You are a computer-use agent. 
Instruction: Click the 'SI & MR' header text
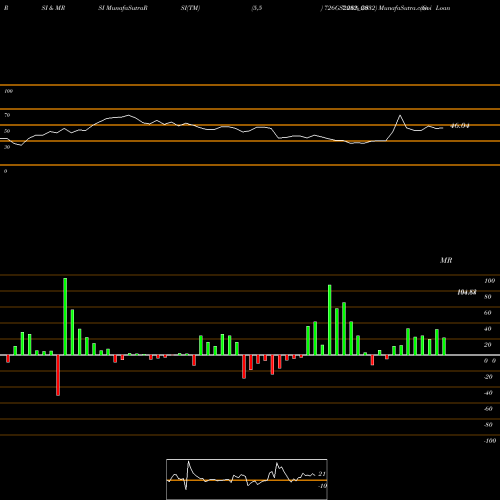click(x=53, y=8)
